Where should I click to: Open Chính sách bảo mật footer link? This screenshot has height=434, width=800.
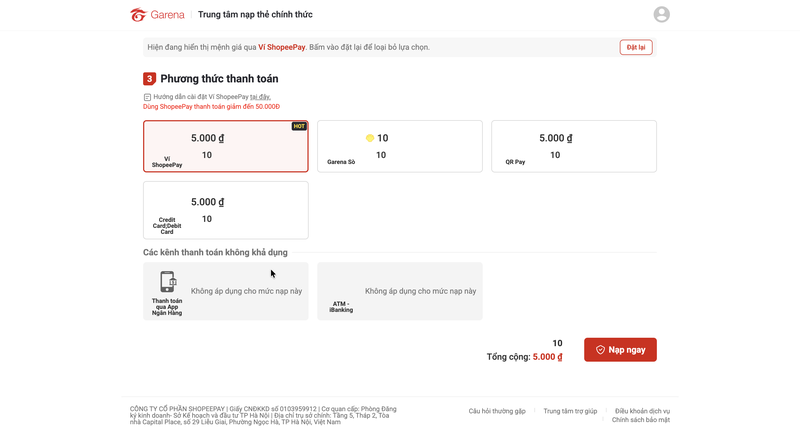641,420
